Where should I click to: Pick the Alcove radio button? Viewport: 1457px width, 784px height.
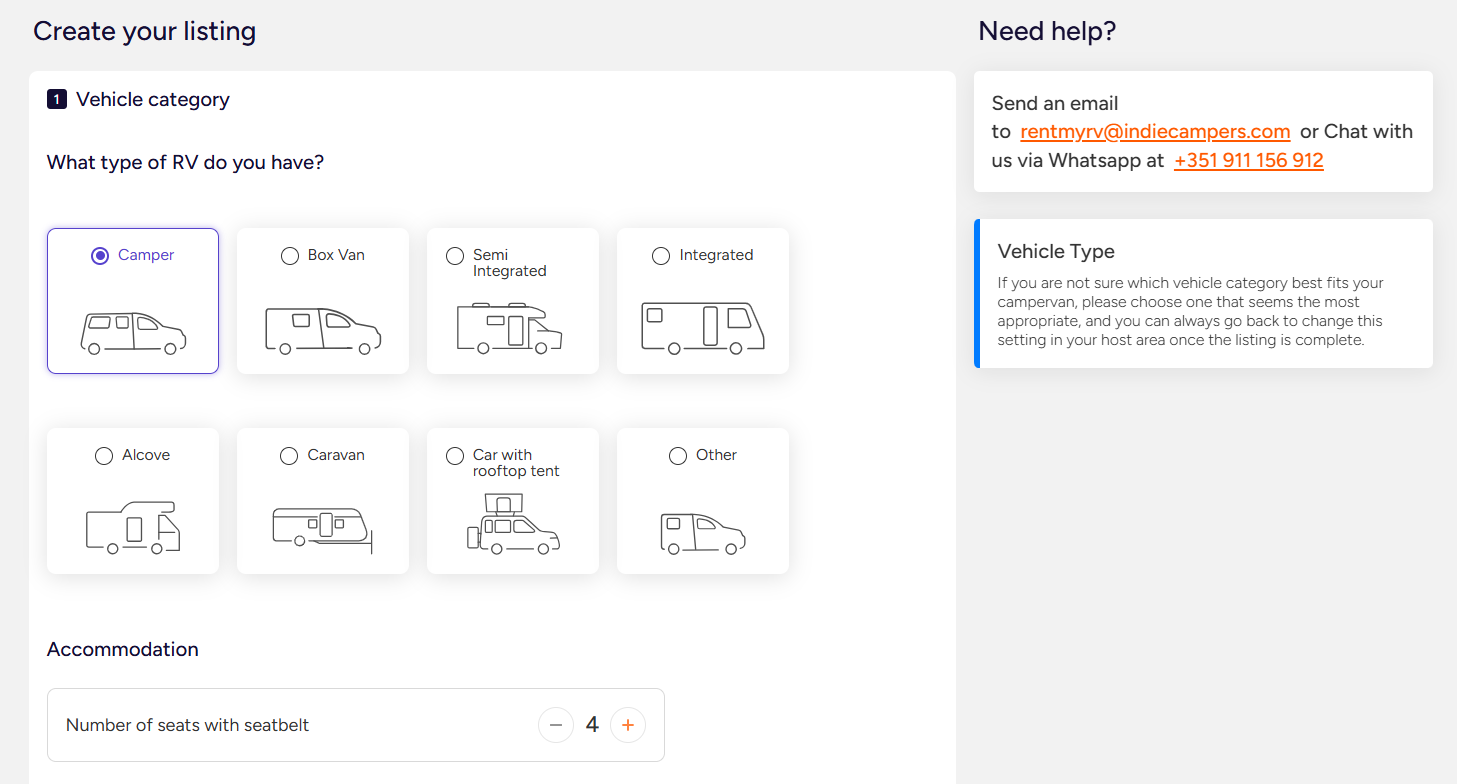(x=104, y=456)
